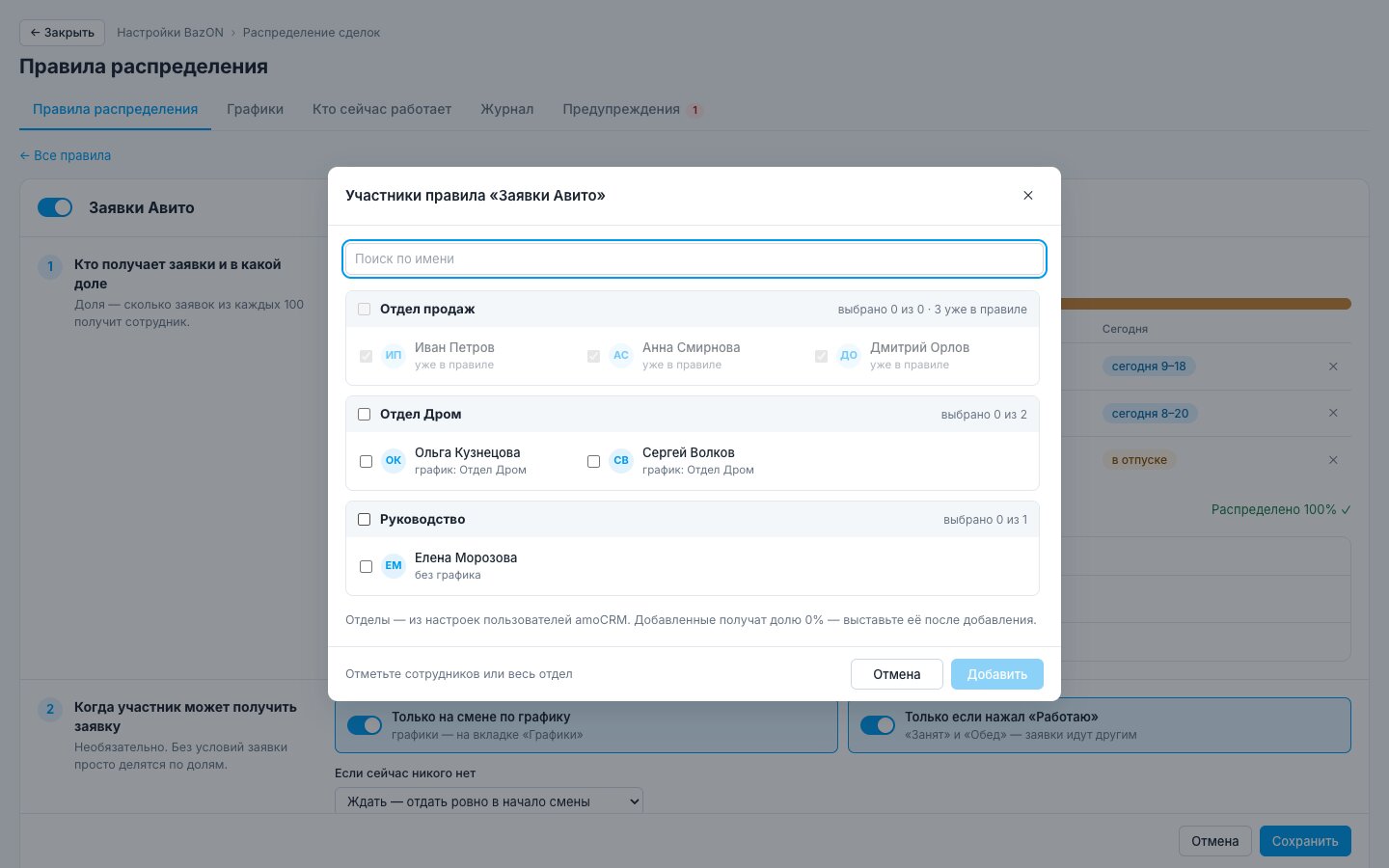Remove the participant with 'сегодня 9–18' schedule
Image resolution: width=1389 pixels, height=868 pixels.
pos(1333,366)
